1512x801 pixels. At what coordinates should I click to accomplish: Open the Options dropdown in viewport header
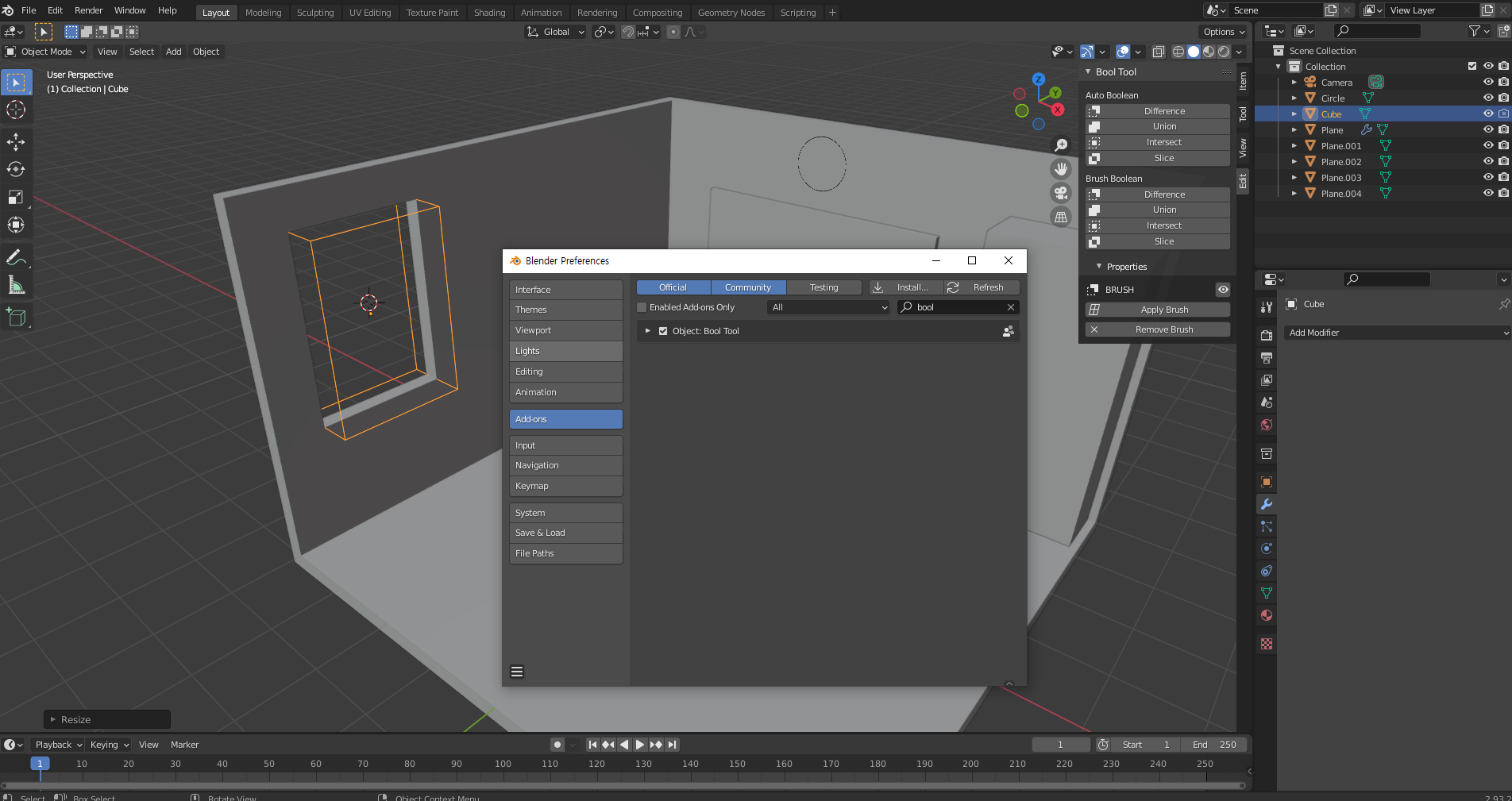[x=1224, y=32]
